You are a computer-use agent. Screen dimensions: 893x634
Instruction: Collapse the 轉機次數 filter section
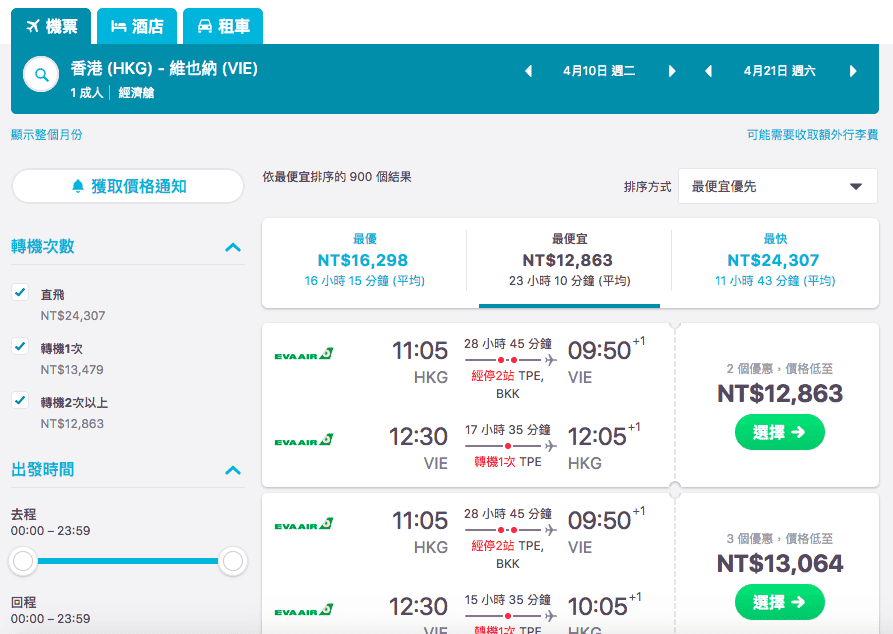(x=233, y=247)
